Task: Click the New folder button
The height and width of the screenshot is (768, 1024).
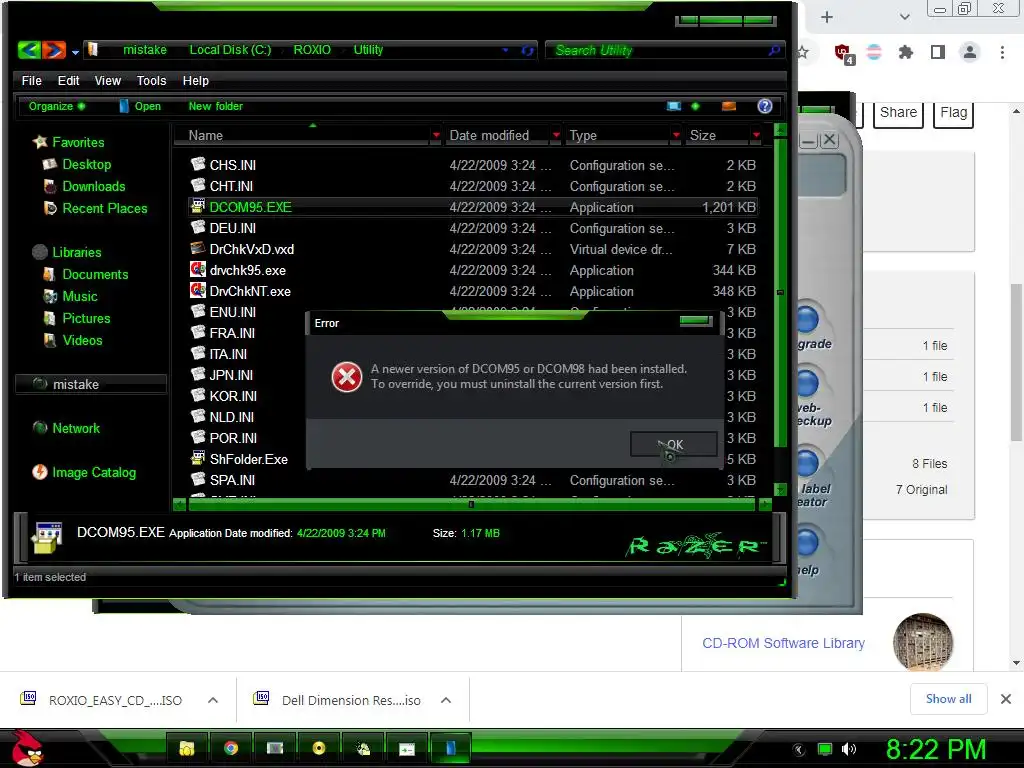Action: [216, 106]
